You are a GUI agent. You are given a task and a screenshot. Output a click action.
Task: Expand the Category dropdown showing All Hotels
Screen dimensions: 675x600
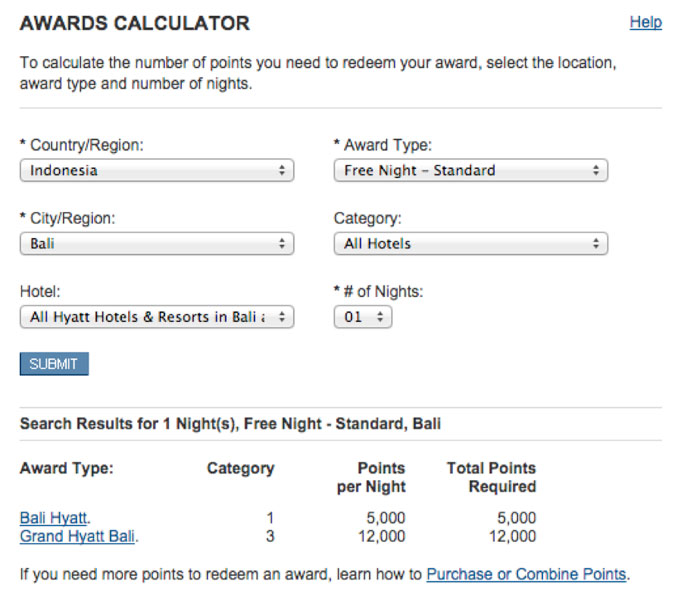click(470, 244)
